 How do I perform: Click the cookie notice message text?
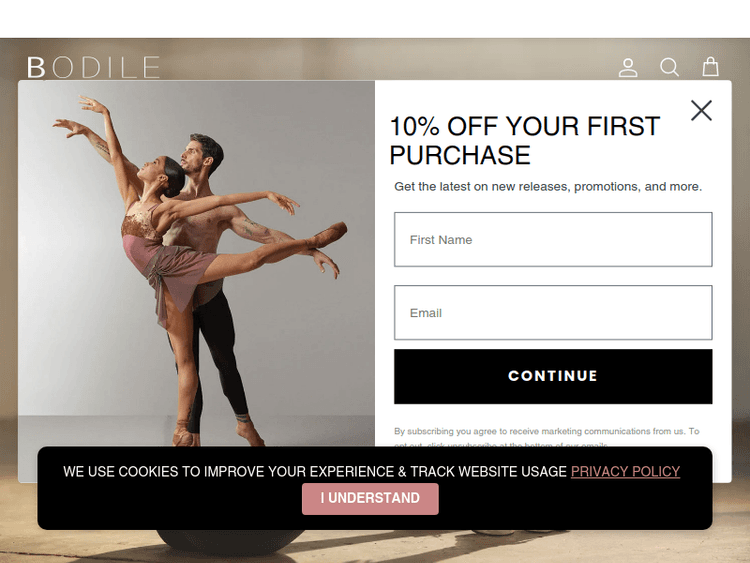315,471
